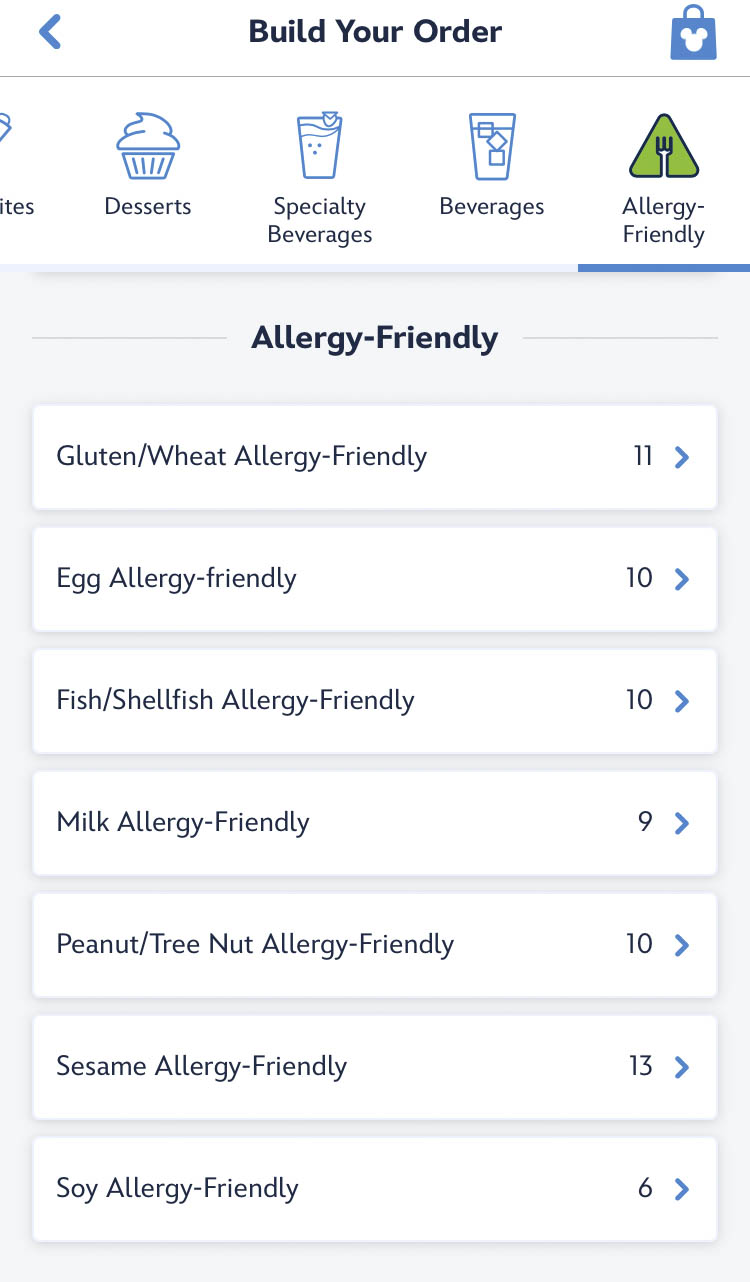This screenshot has height=1282, width=750.
Task: Click the Soy Allergy-Friendly chevron
Action: [682, 1190]
